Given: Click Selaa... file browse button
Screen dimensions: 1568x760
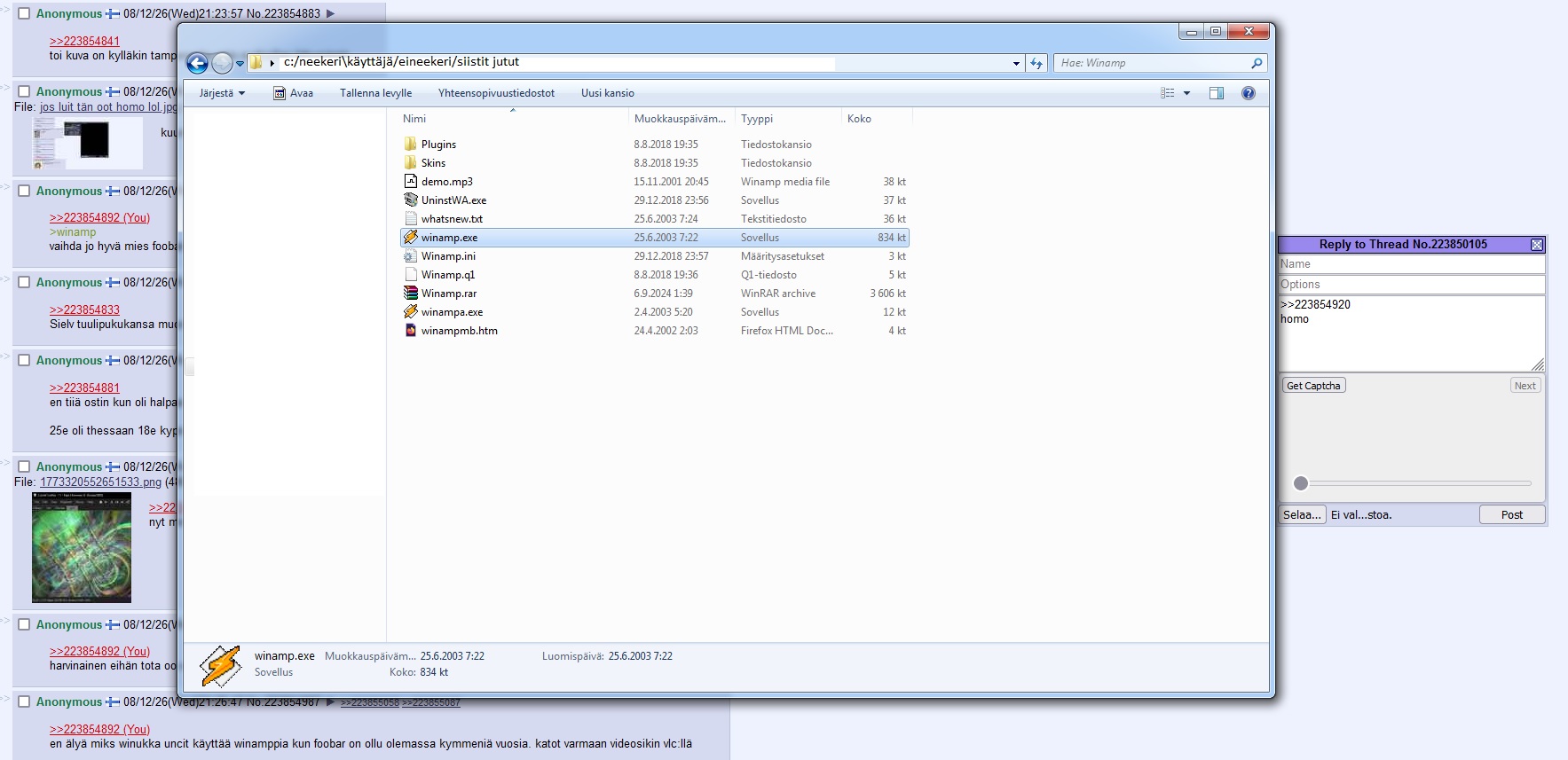Looking at the screenshot, I should pos(1303,514).
